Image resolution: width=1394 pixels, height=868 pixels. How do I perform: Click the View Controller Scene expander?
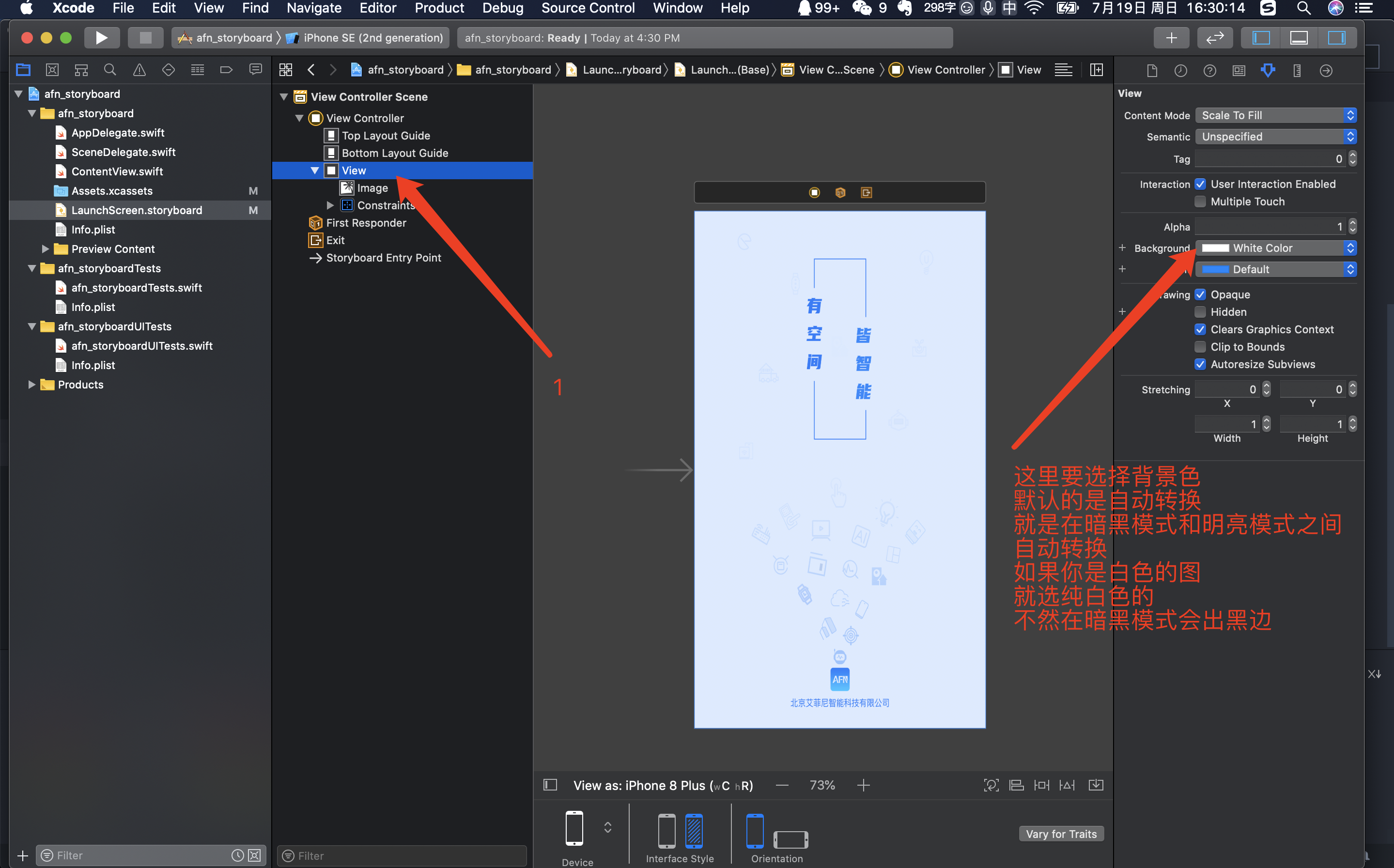click(x=286, y=97)
